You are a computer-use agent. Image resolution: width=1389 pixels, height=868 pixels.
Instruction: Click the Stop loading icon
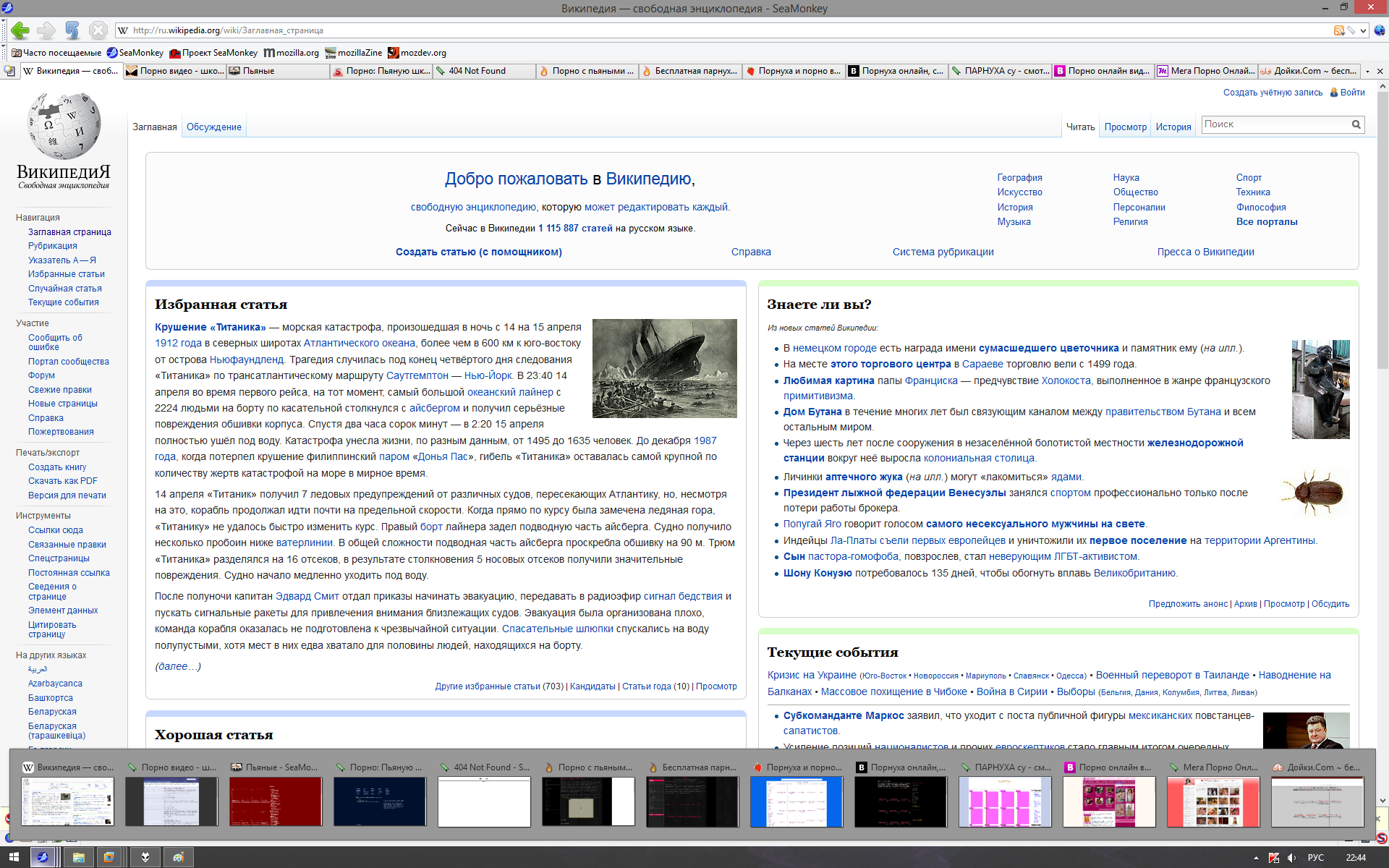98,30
